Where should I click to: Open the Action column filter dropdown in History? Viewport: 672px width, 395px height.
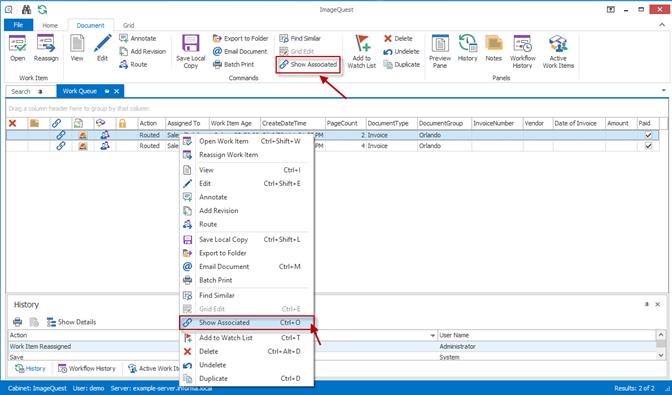432,335
